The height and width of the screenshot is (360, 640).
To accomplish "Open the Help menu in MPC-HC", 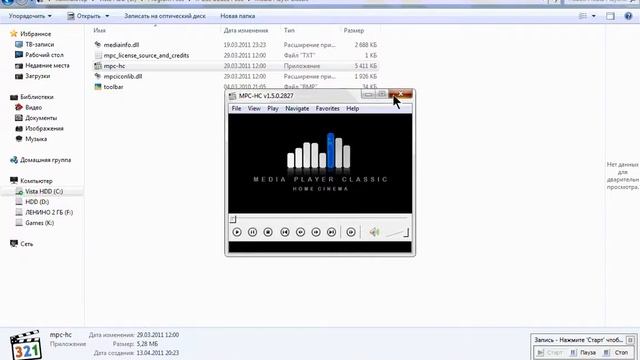I will coord(353,109).
